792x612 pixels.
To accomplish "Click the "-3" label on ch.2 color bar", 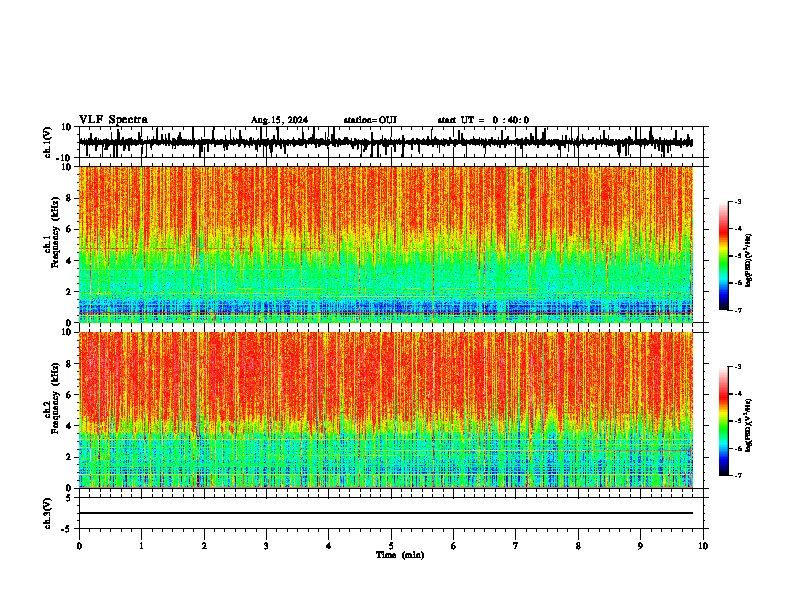I will click(x=737, y=367).
